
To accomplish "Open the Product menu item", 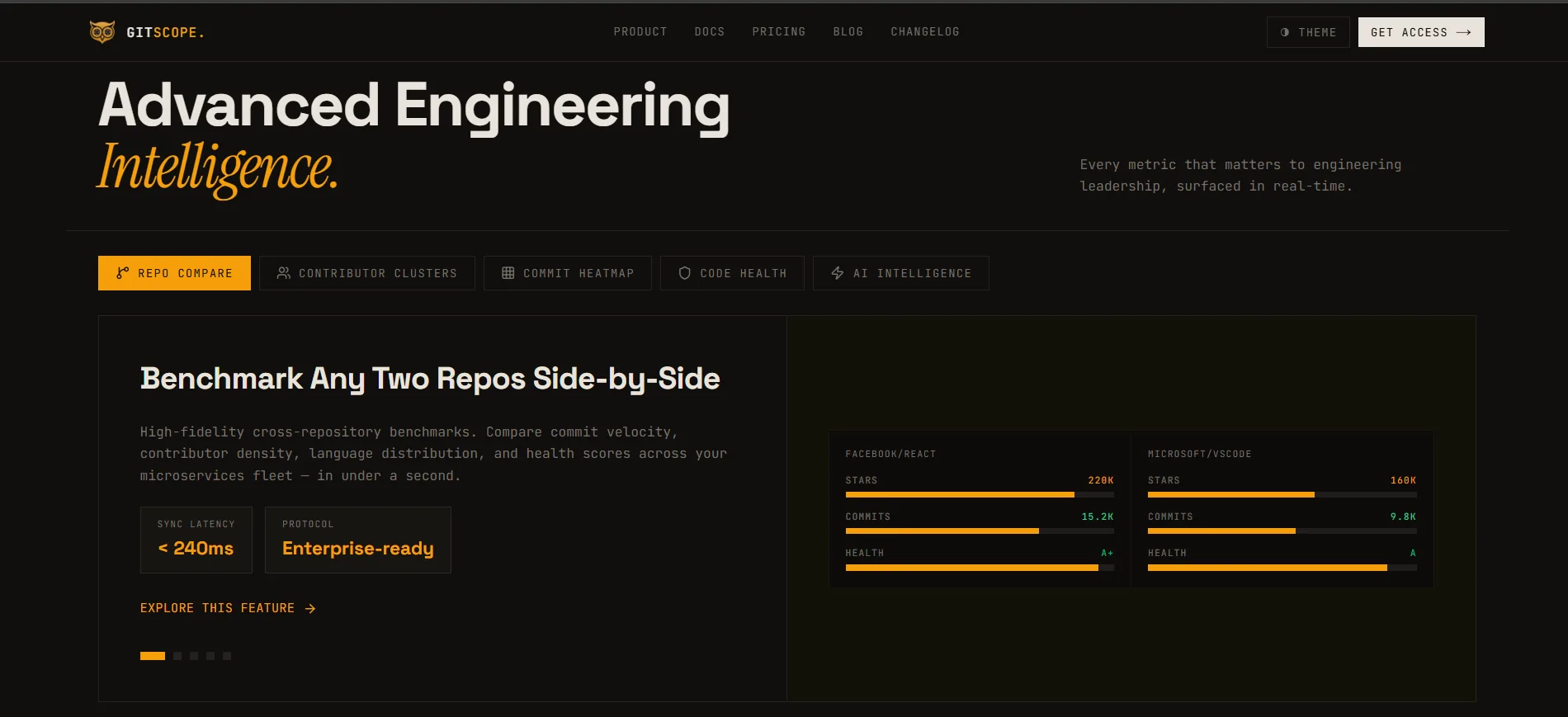I will point(640,31).
